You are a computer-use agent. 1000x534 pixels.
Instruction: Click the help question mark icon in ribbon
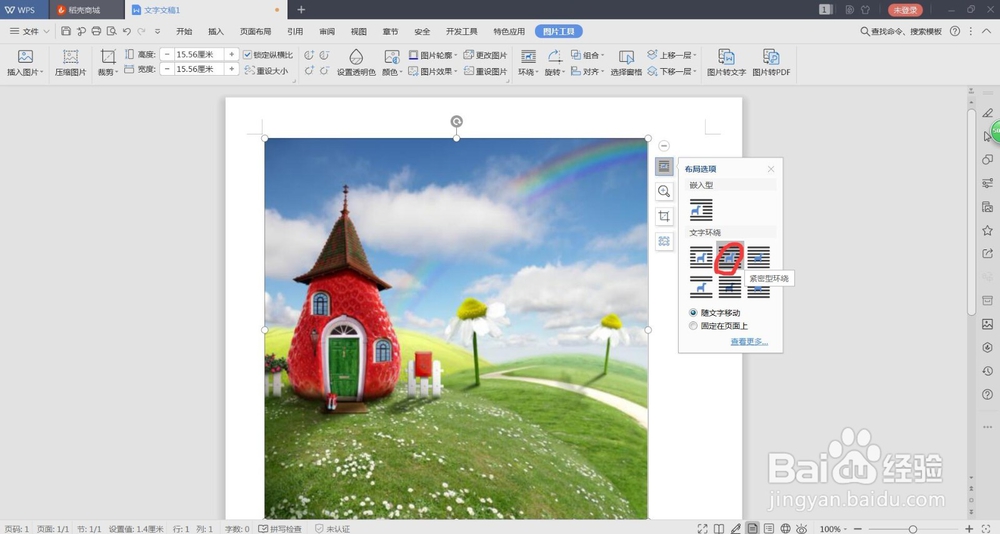pos(955,31)
